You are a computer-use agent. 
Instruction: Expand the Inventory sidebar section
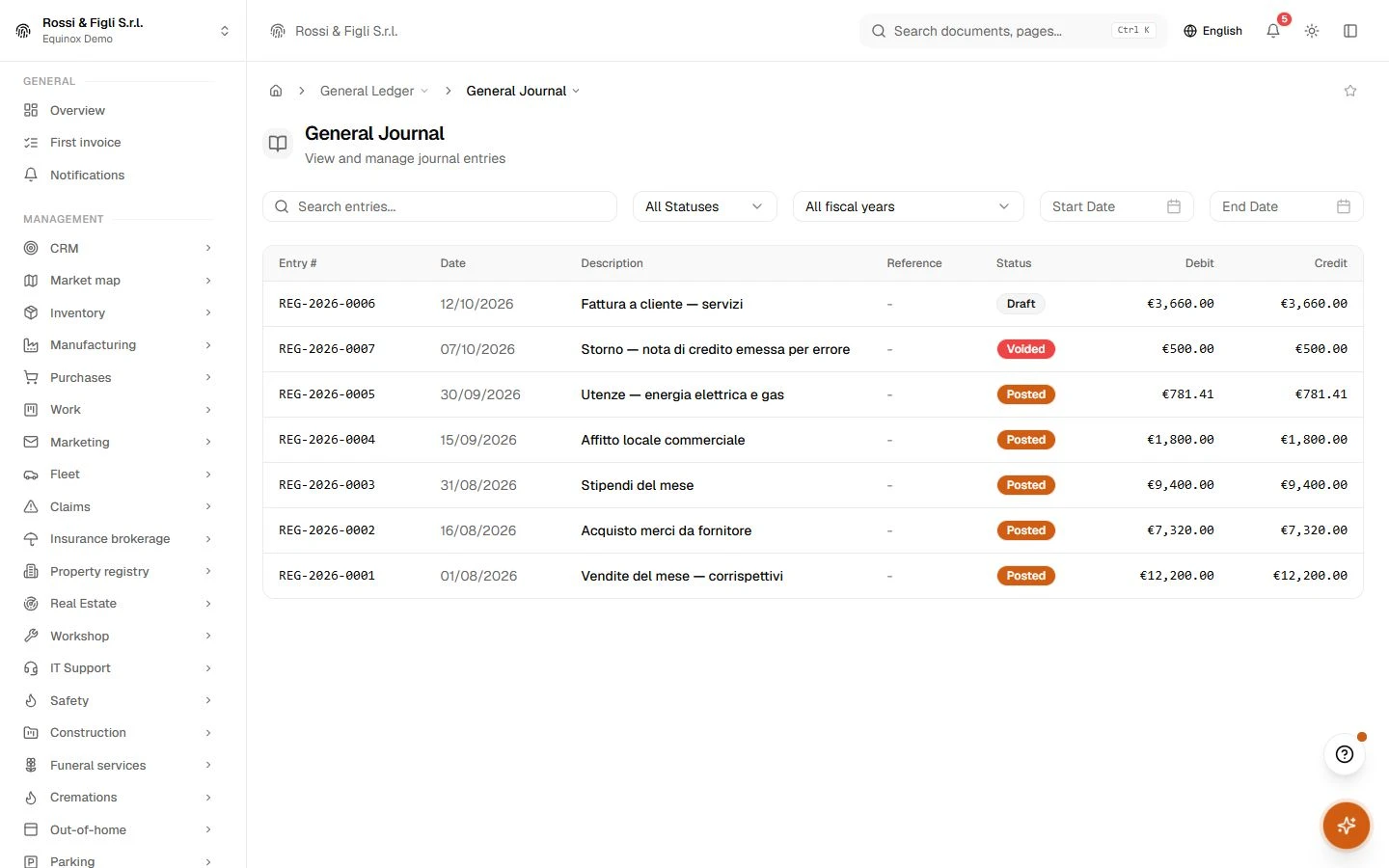click(118, 312)
